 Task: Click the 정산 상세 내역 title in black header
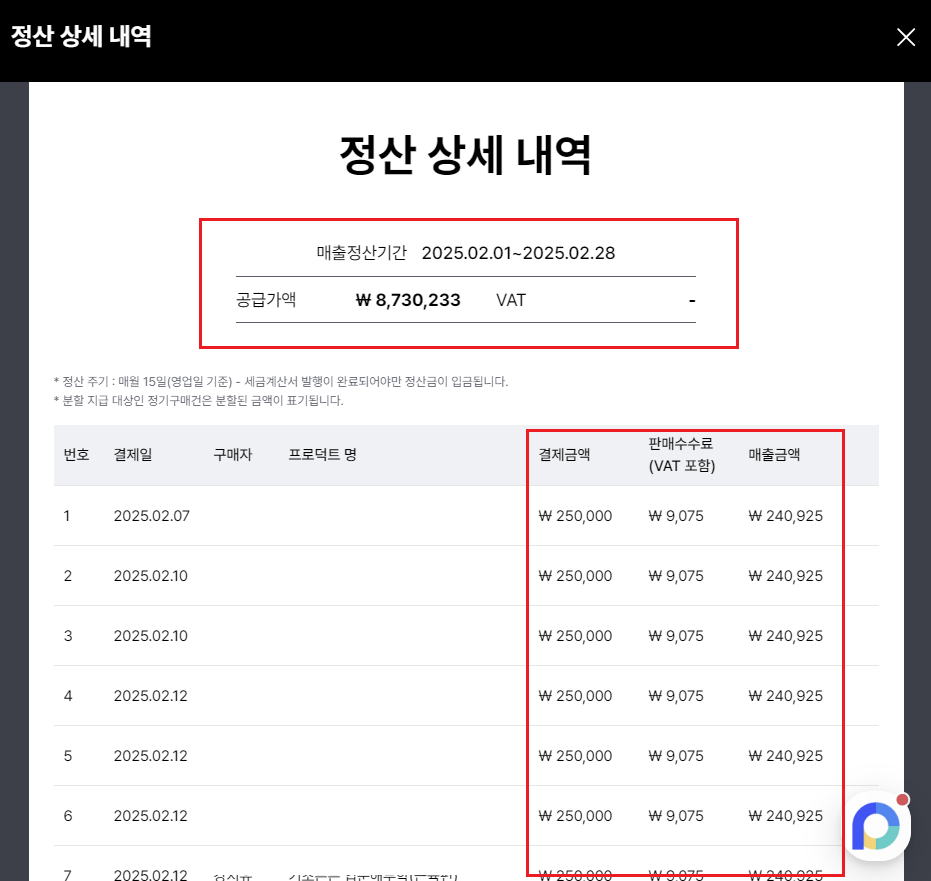(81, 36)
